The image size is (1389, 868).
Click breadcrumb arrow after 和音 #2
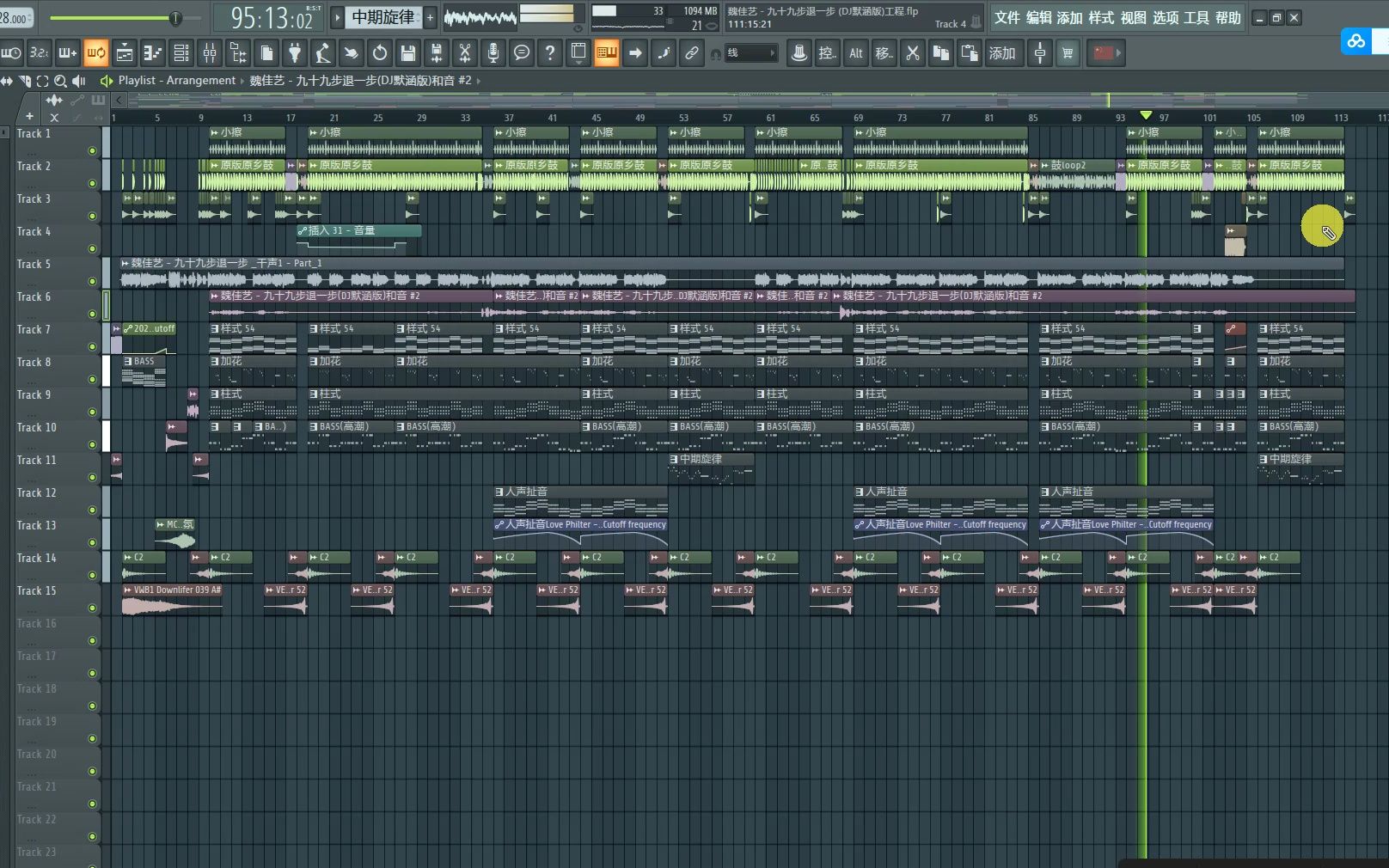479,81
